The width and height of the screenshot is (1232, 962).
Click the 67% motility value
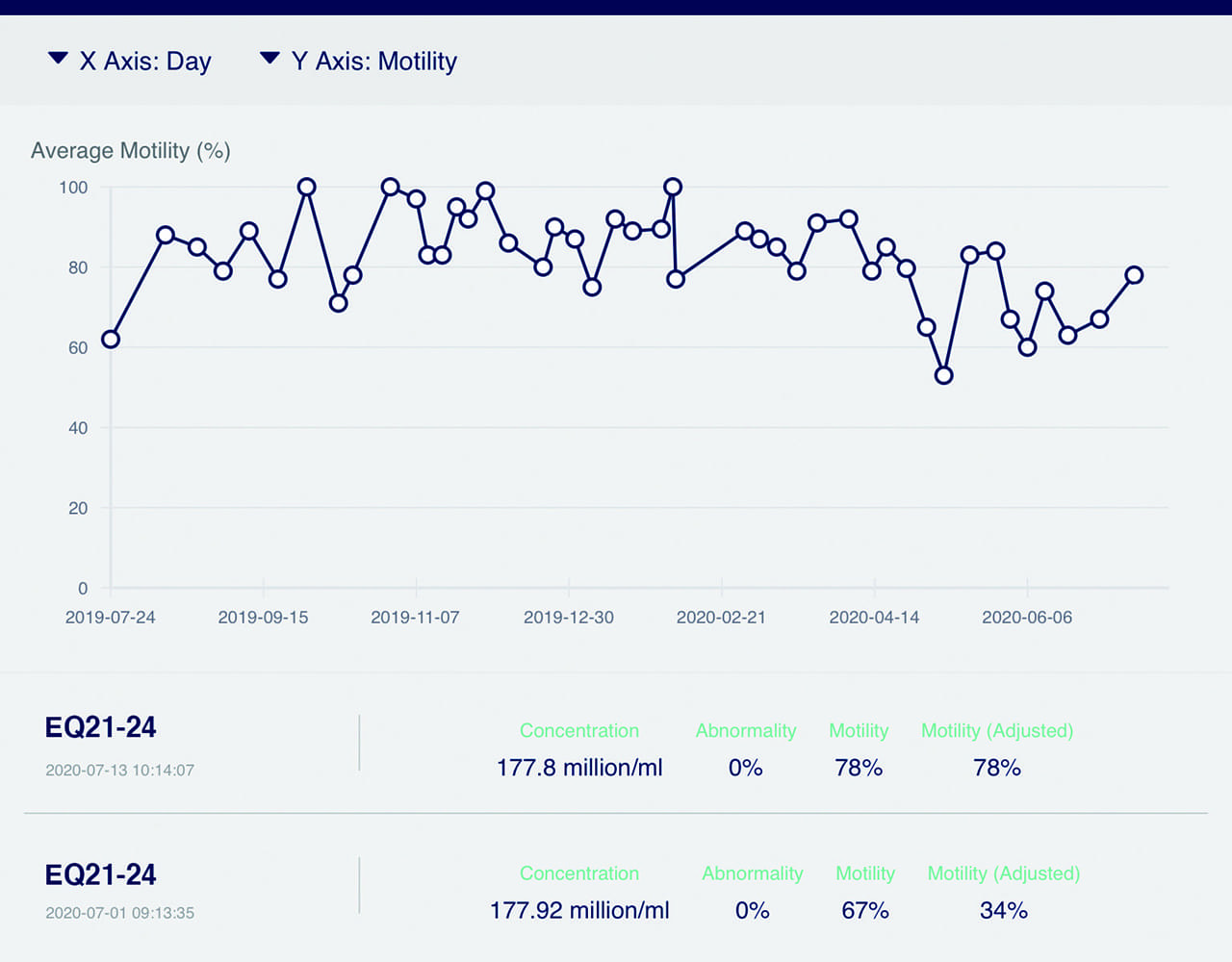pos(864,910)
